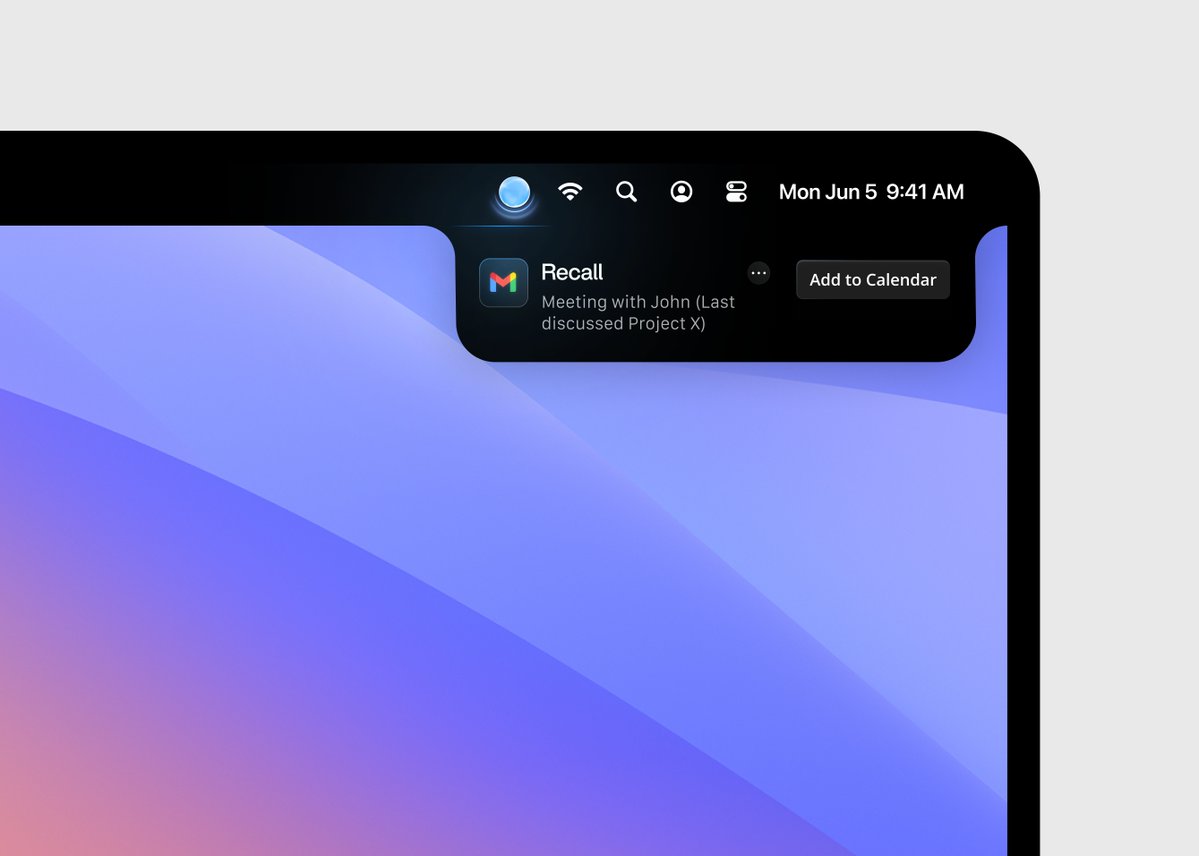Open the glowing blue assistant orb

(514, 193)
